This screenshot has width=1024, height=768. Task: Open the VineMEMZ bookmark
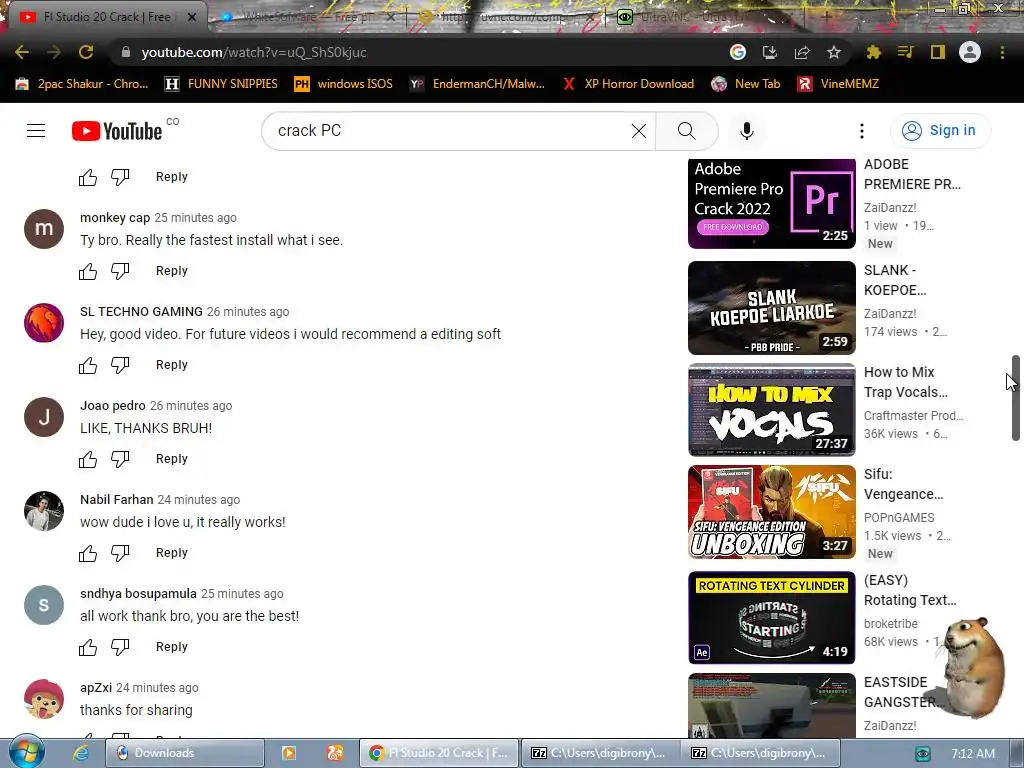pyautogui.click(x=839, y=84)
